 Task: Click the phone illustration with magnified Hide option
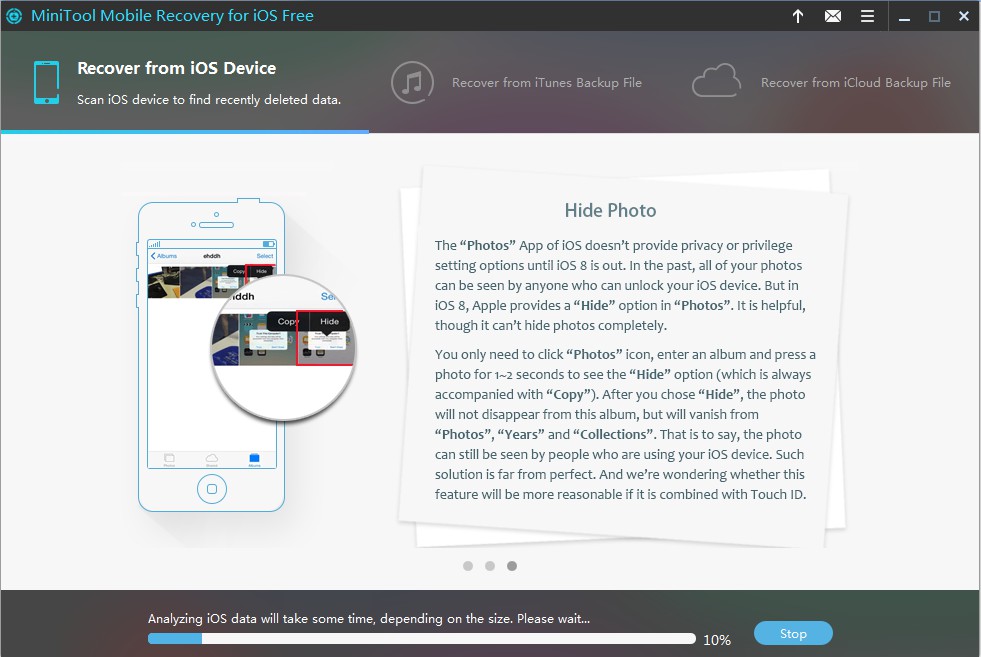click(x=245, y=355)
